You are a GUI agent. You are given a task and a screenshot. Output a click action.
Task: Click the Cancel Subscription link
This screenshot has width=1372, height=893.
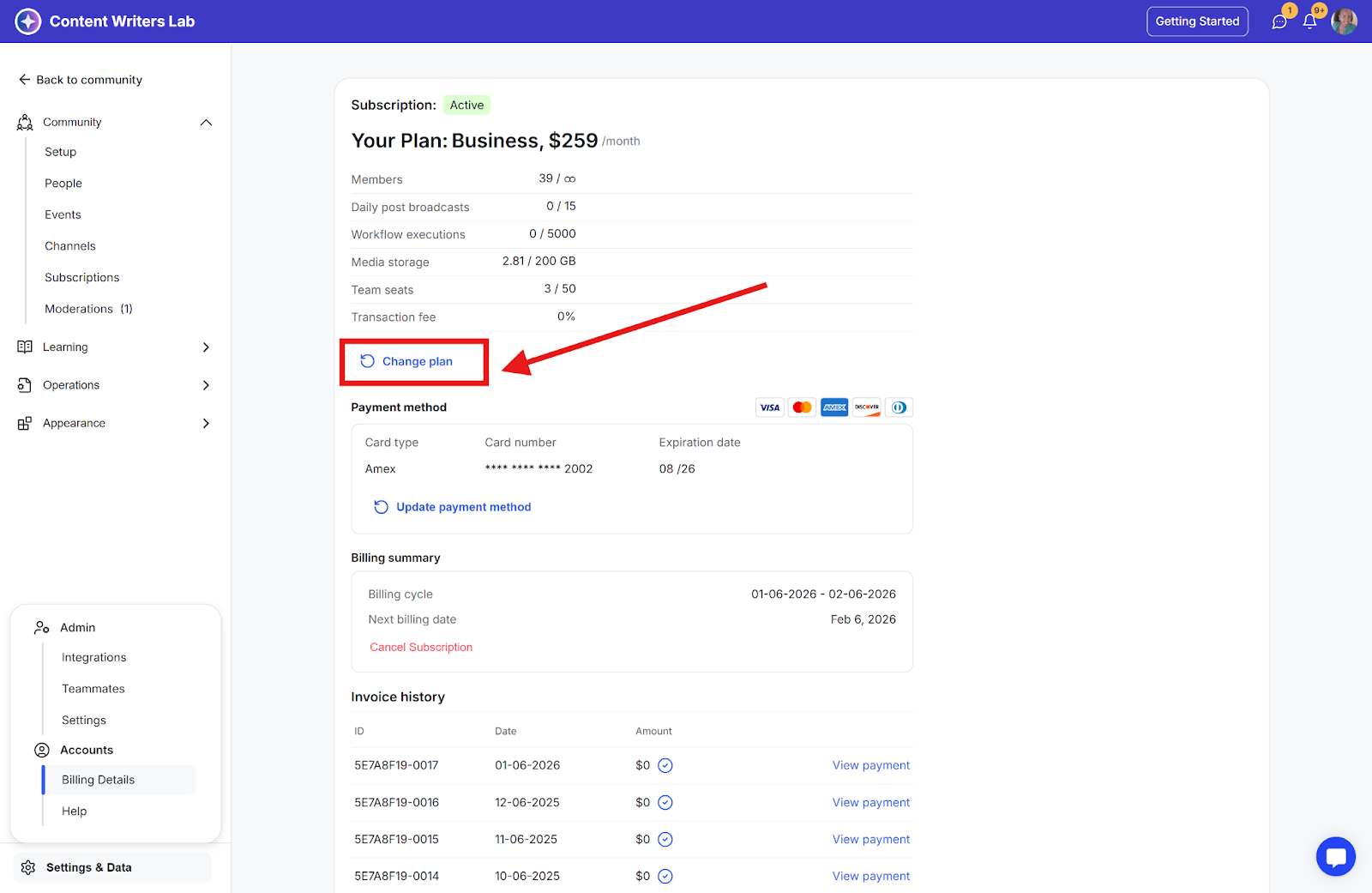tap(421, 648)
